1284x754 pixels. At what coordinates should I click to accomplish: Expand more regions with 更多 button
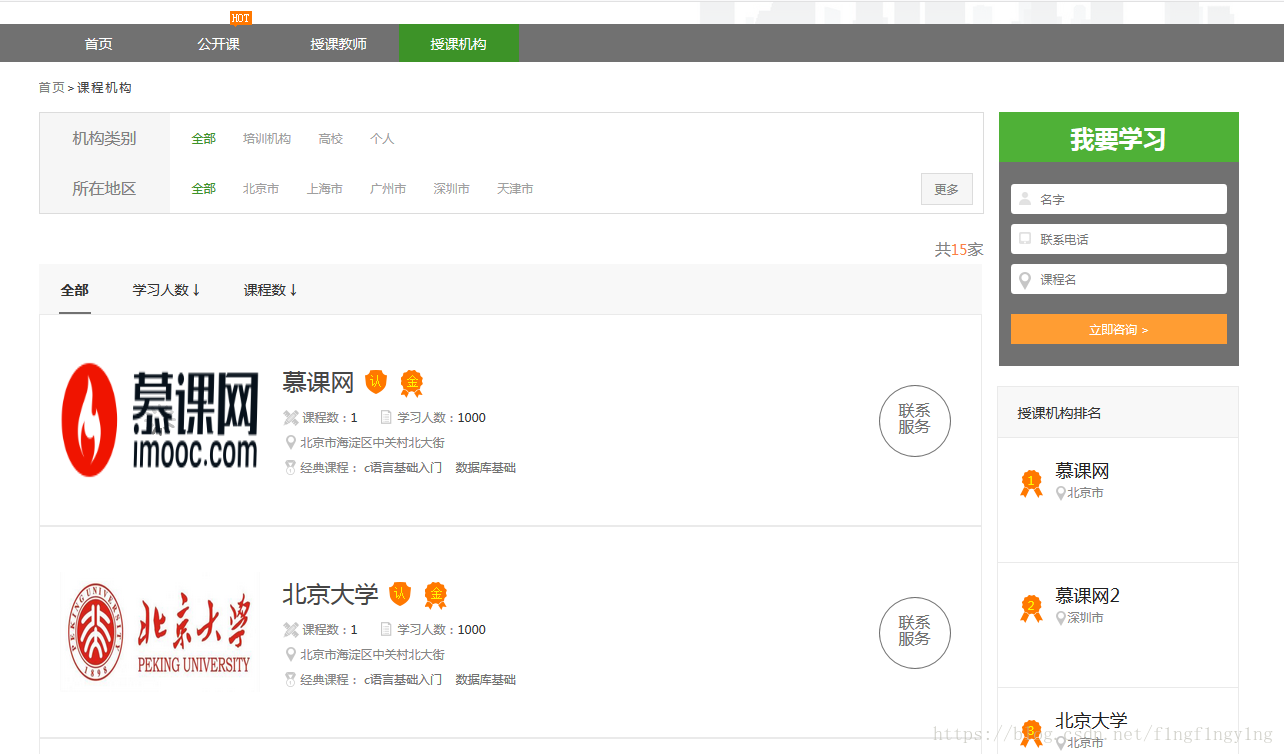coord(947,189)
